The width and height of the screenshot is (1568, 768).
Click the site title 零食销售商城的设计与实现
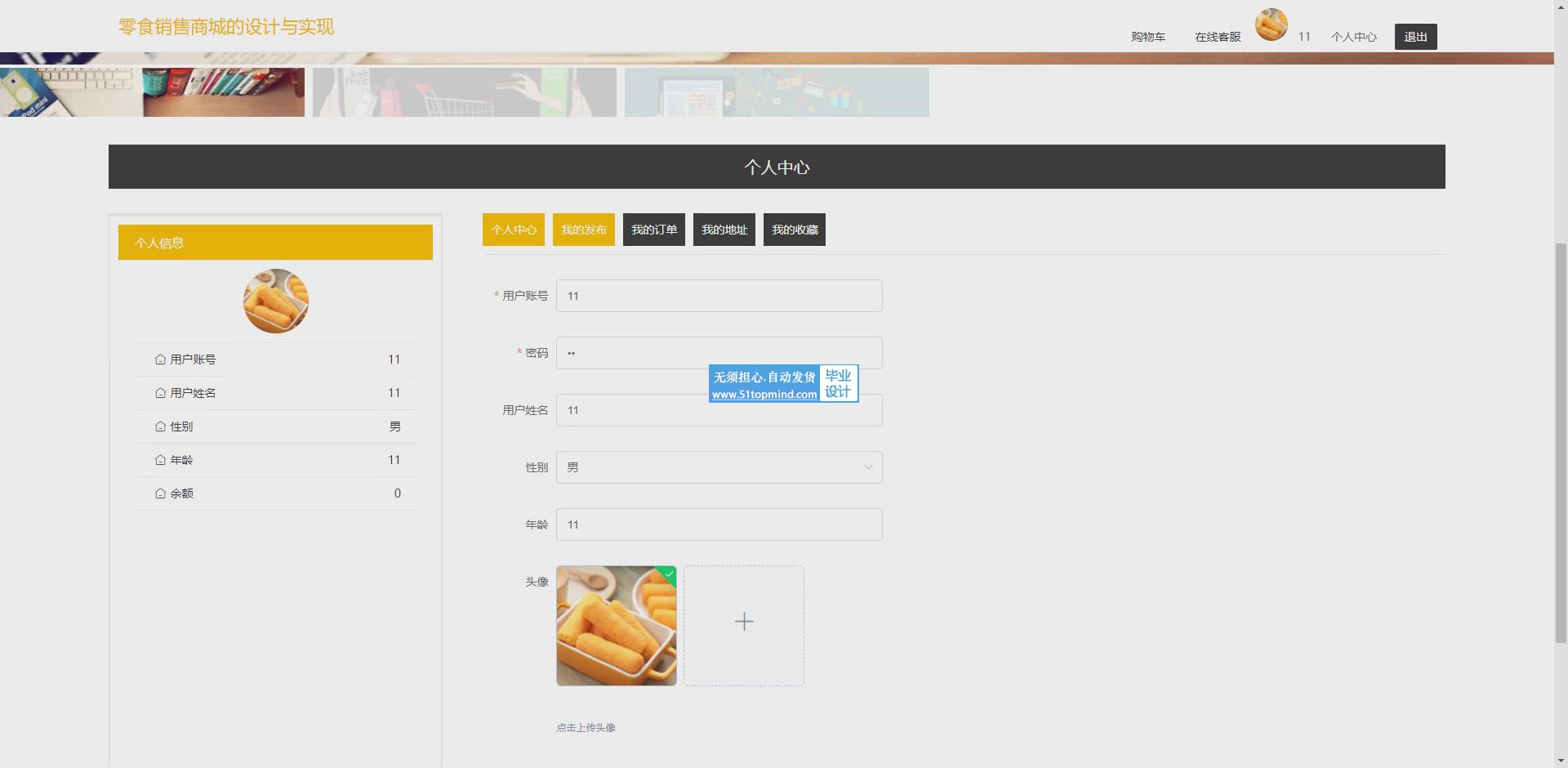pos(226,27)
